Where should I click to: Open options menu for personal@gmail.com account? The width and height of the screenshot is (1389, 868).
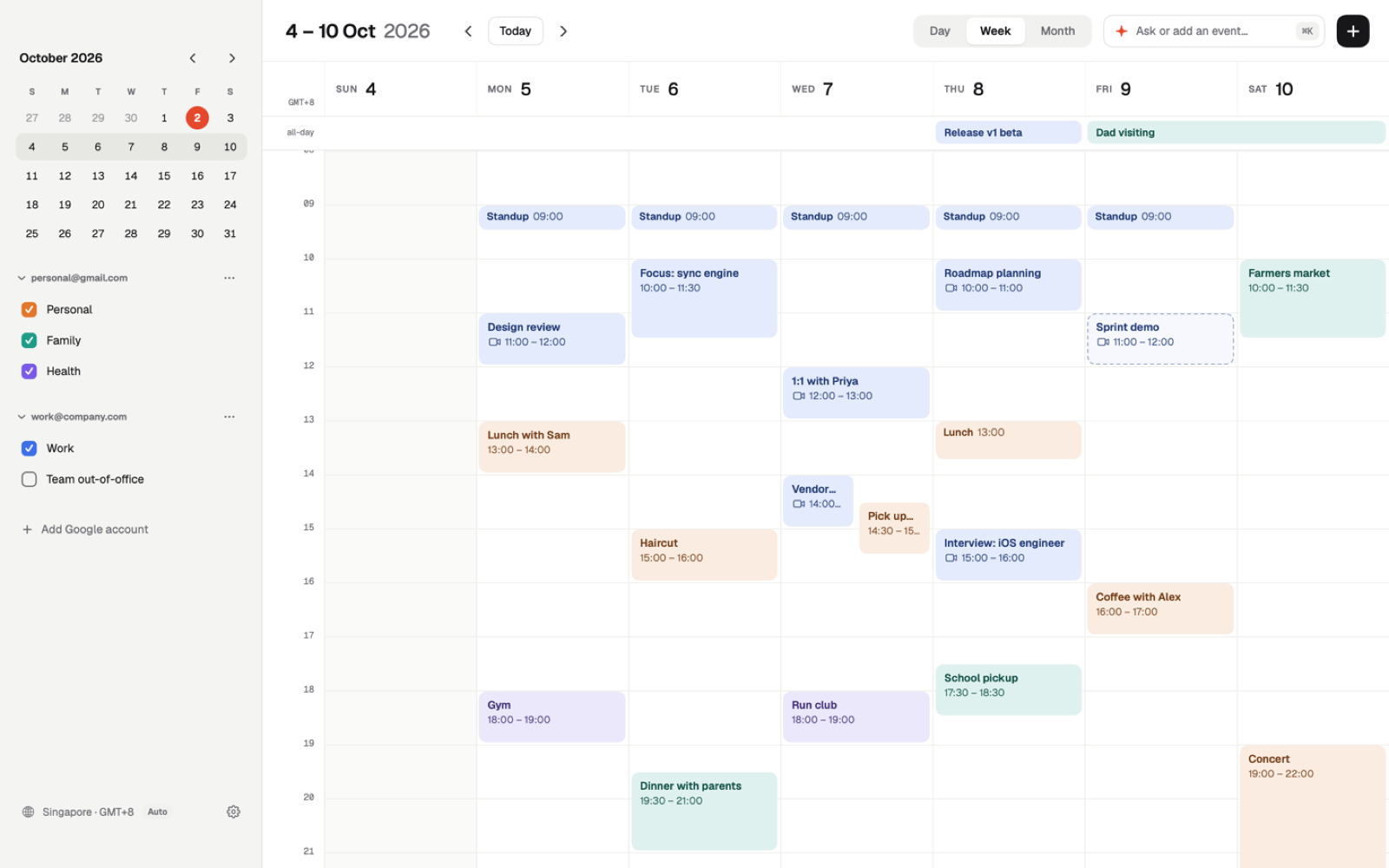(x=229, y=278)
